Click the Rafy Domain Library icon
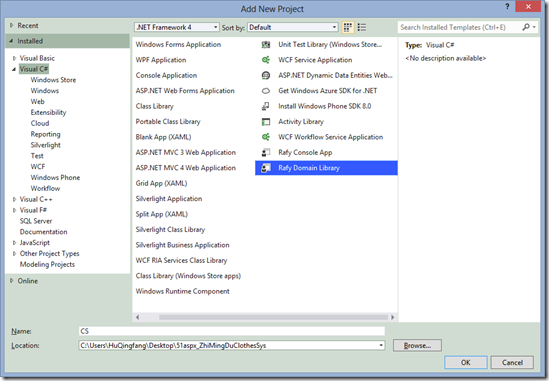The width and height of the screenshot is (549, 381). (266, 168)
